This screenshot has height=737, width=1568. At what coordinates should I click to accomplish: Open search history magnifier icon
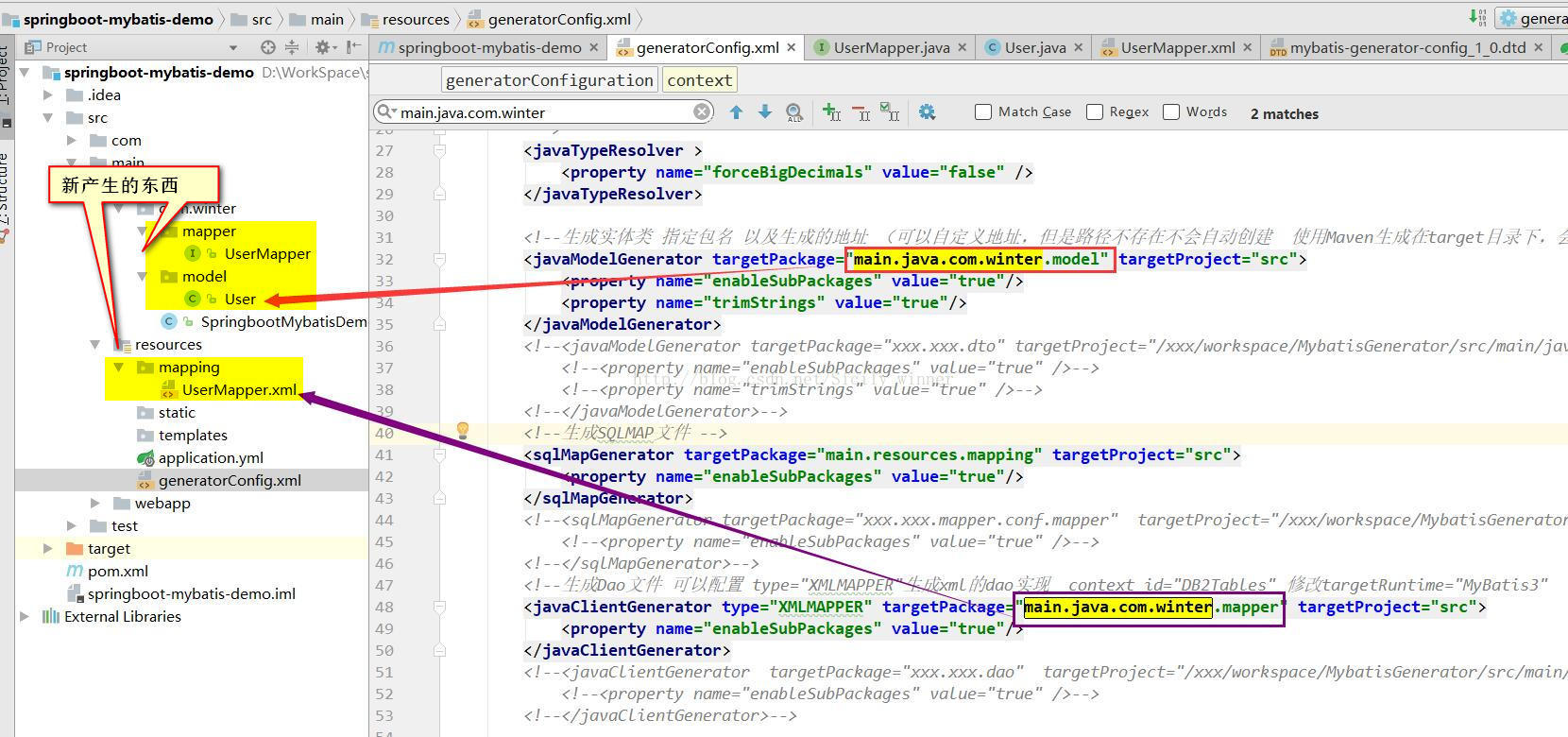(385, 112)
